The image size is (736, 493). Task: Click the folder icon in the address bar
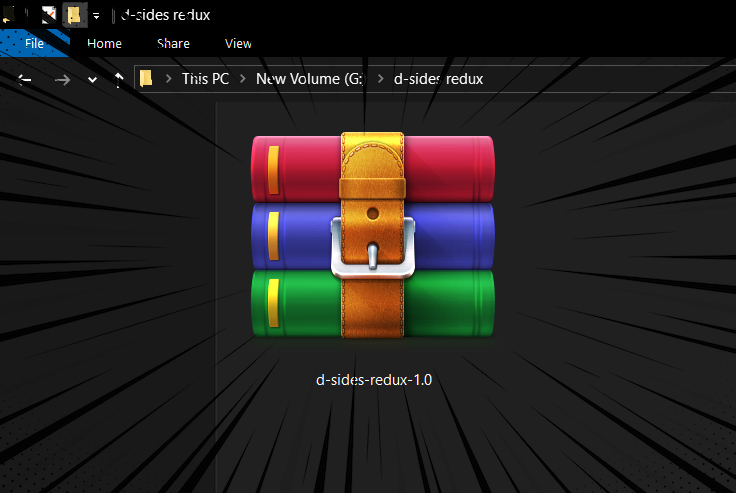(x=147, y=79)
